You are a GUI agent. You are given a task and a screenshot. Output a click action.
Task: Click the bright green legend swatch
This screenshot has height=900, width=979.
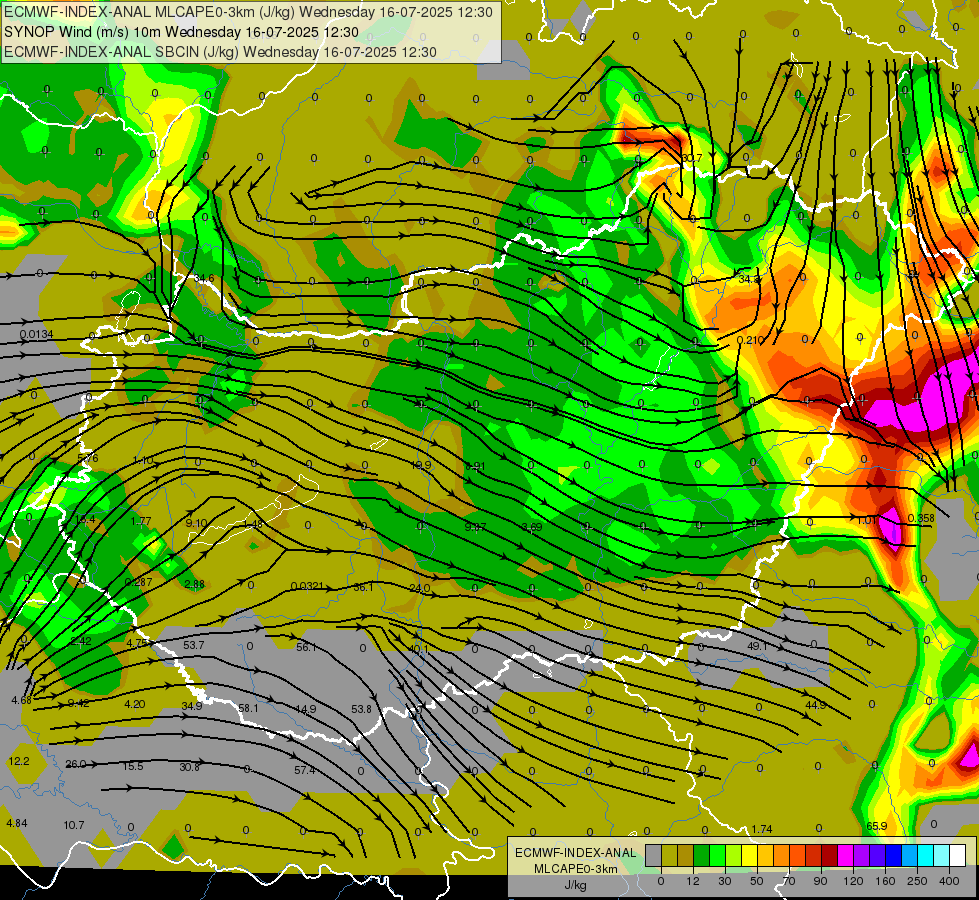click(717, 856)
